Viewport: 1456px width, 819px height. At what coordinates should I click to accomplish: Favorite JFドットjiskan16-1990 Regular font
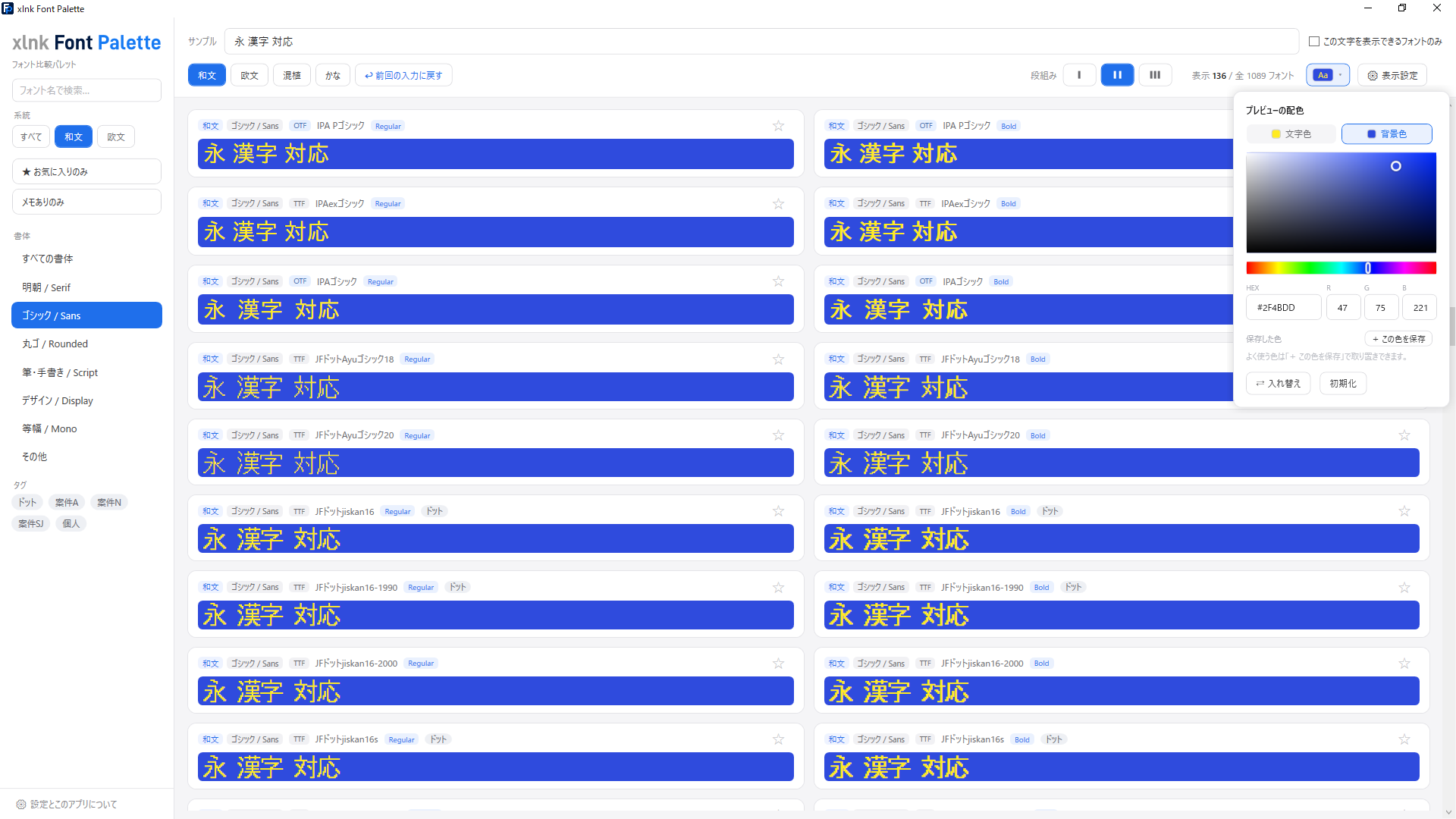778,587
